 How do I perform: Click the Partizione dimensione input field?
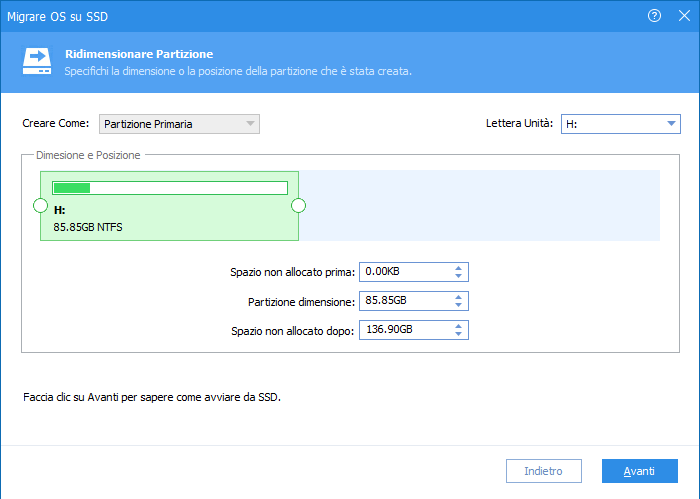(x=403, y=301)
